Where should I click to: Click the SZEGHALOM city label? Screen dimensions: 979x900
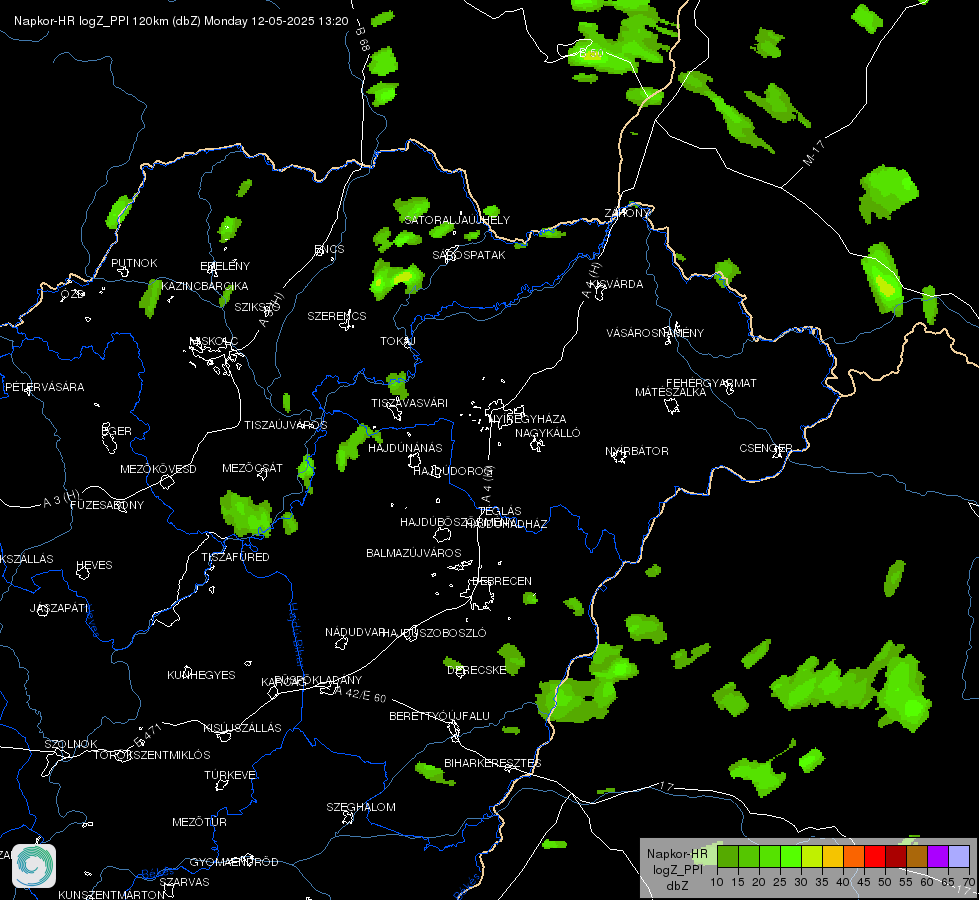tap(361, 807)
